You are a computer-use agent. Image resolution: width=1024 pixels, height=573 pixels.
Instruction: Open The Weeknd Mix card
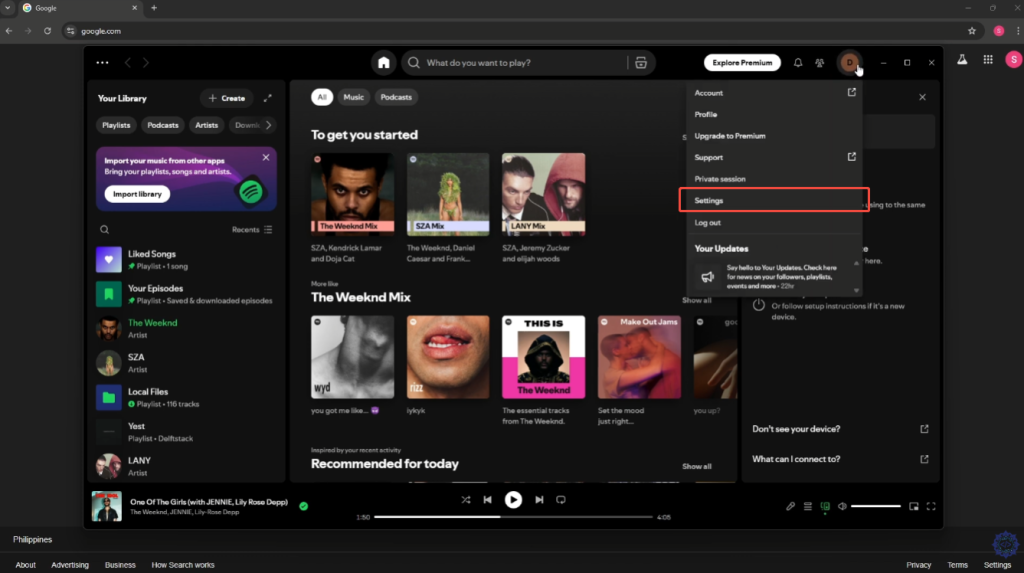353,208
